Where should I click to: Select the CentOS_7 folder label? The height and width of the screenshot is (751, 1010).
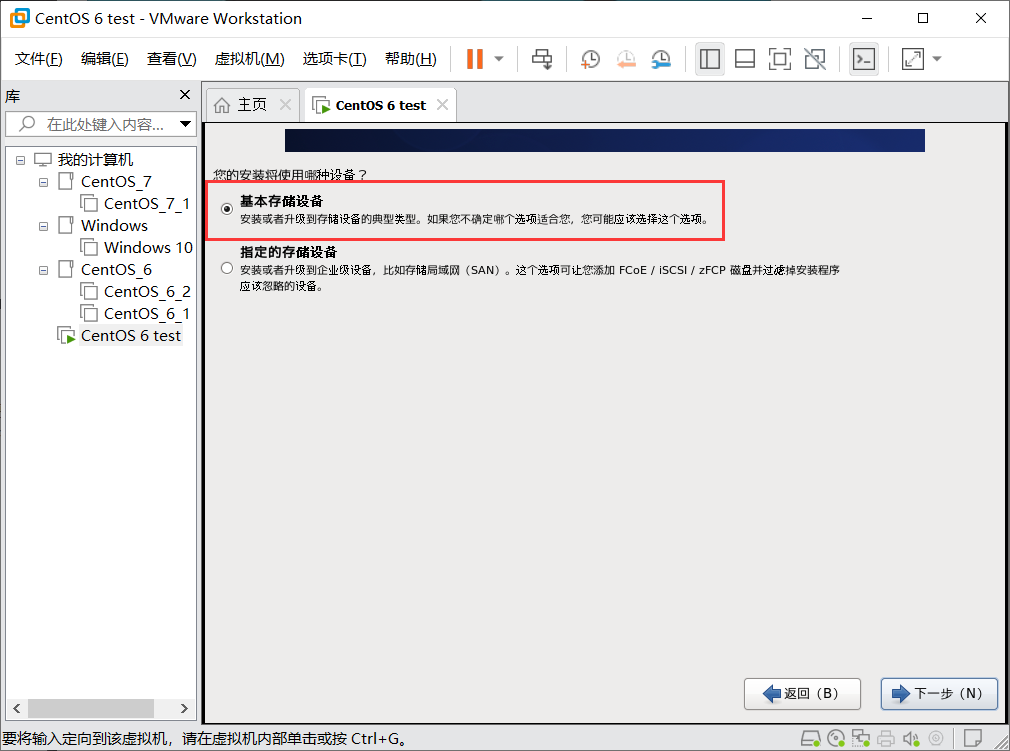pos(116,182)
